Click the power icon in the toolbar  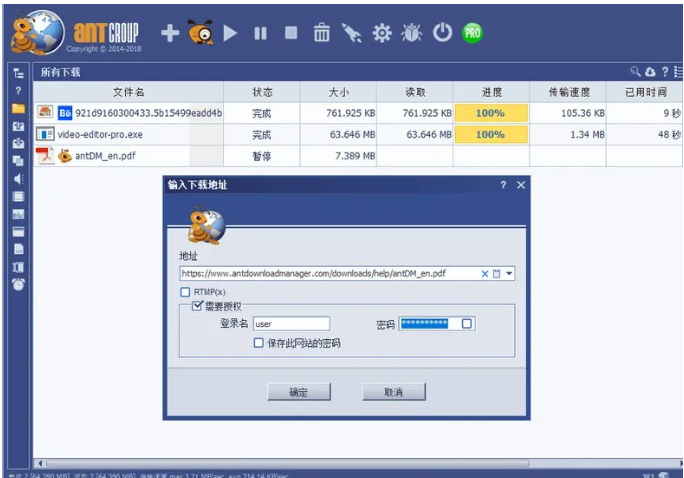442,33
